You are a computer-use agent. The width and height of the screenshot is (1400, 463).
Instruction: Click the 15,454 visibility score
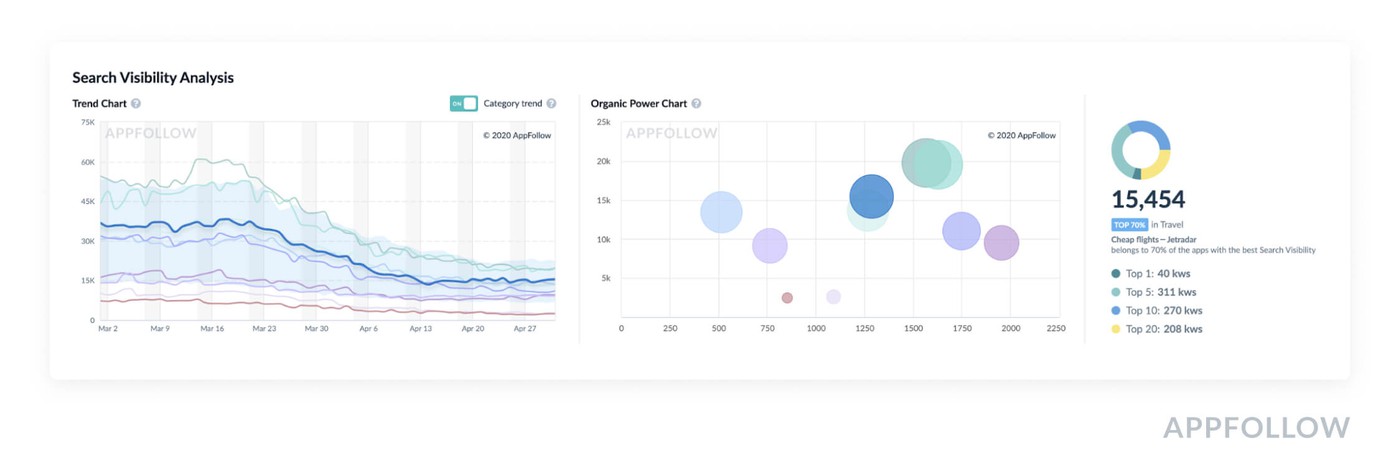(x=1148, y=199)
